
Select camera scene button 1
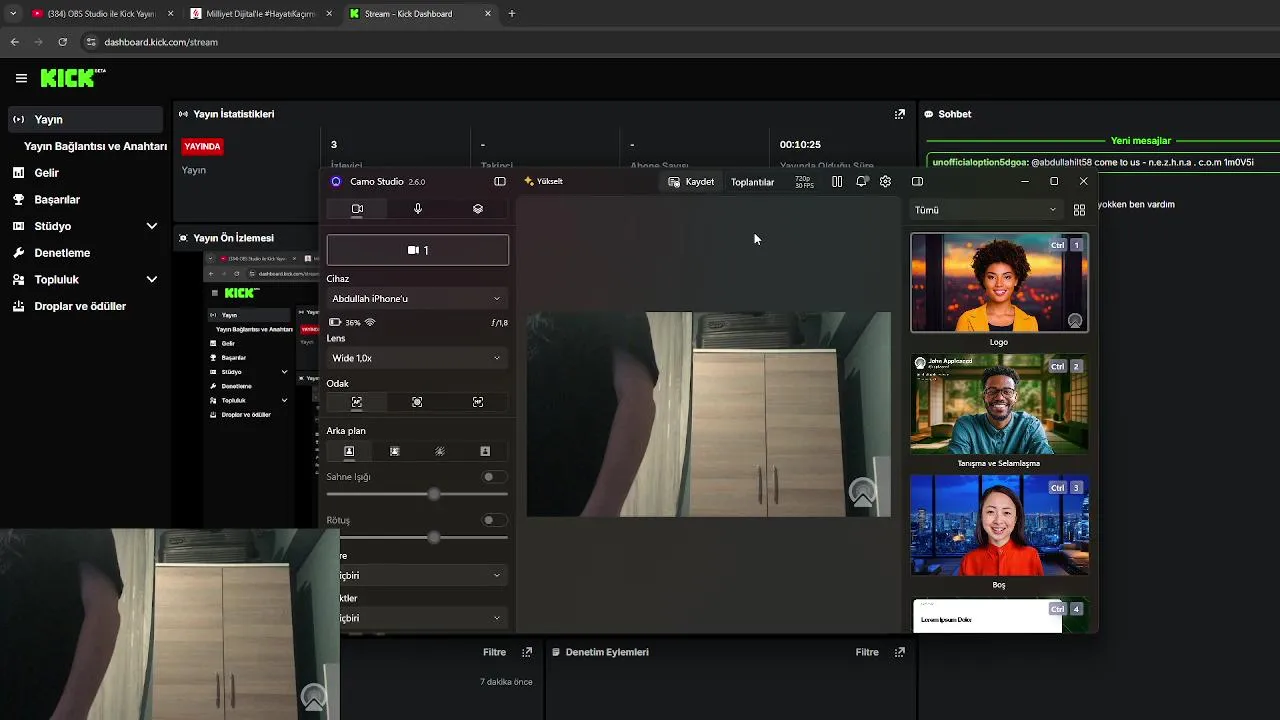point(418,250)
